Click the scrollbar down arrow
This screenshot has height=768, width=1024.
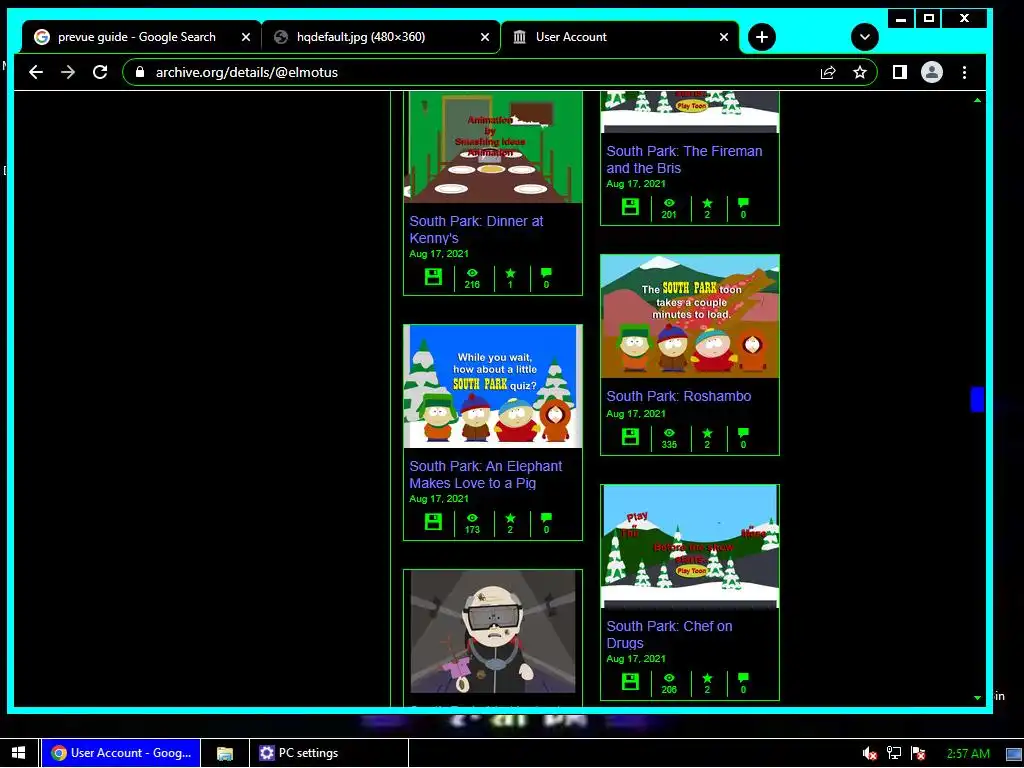pos(977,697)
